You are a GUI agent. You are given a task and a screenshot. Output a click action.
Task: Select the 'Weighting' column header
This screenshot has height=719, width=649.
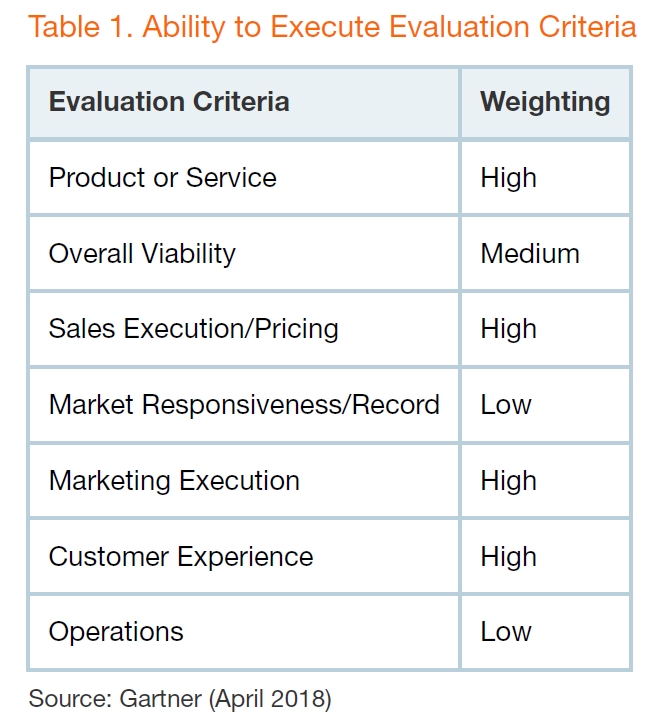click(x=545, y=102)
